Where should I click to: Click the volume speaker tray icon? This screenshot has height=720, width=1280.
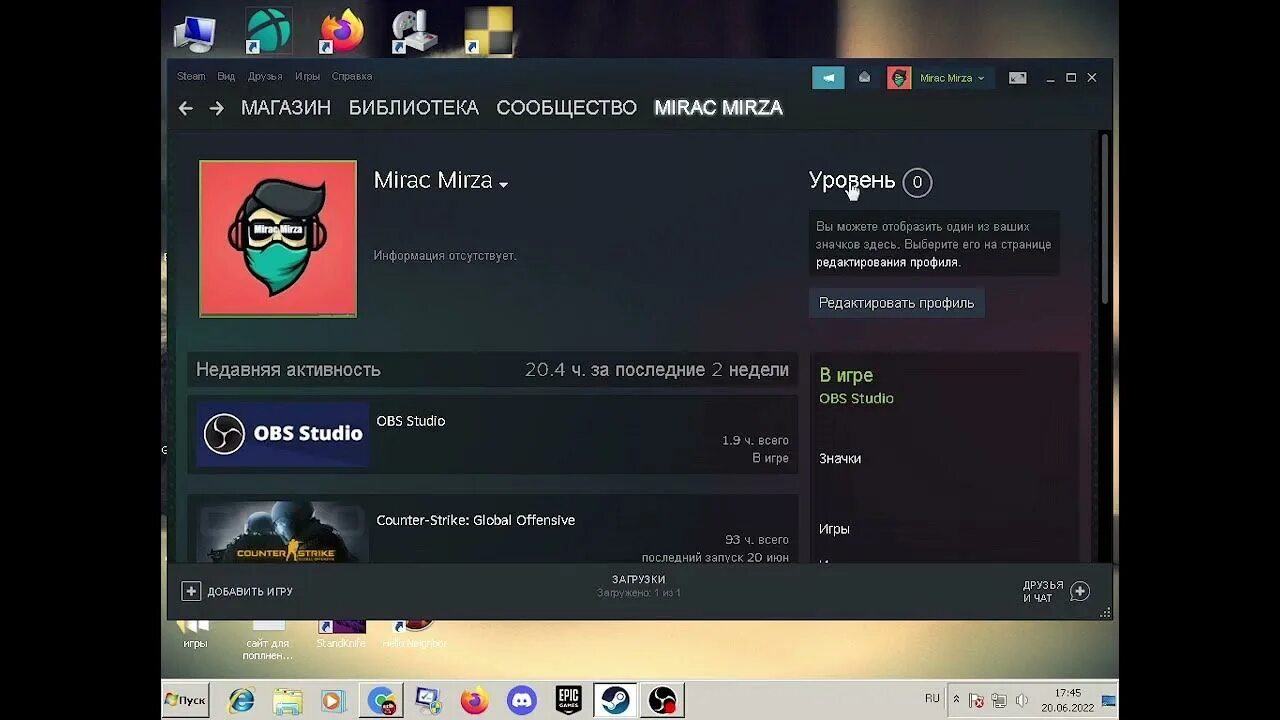[1021, 700]
